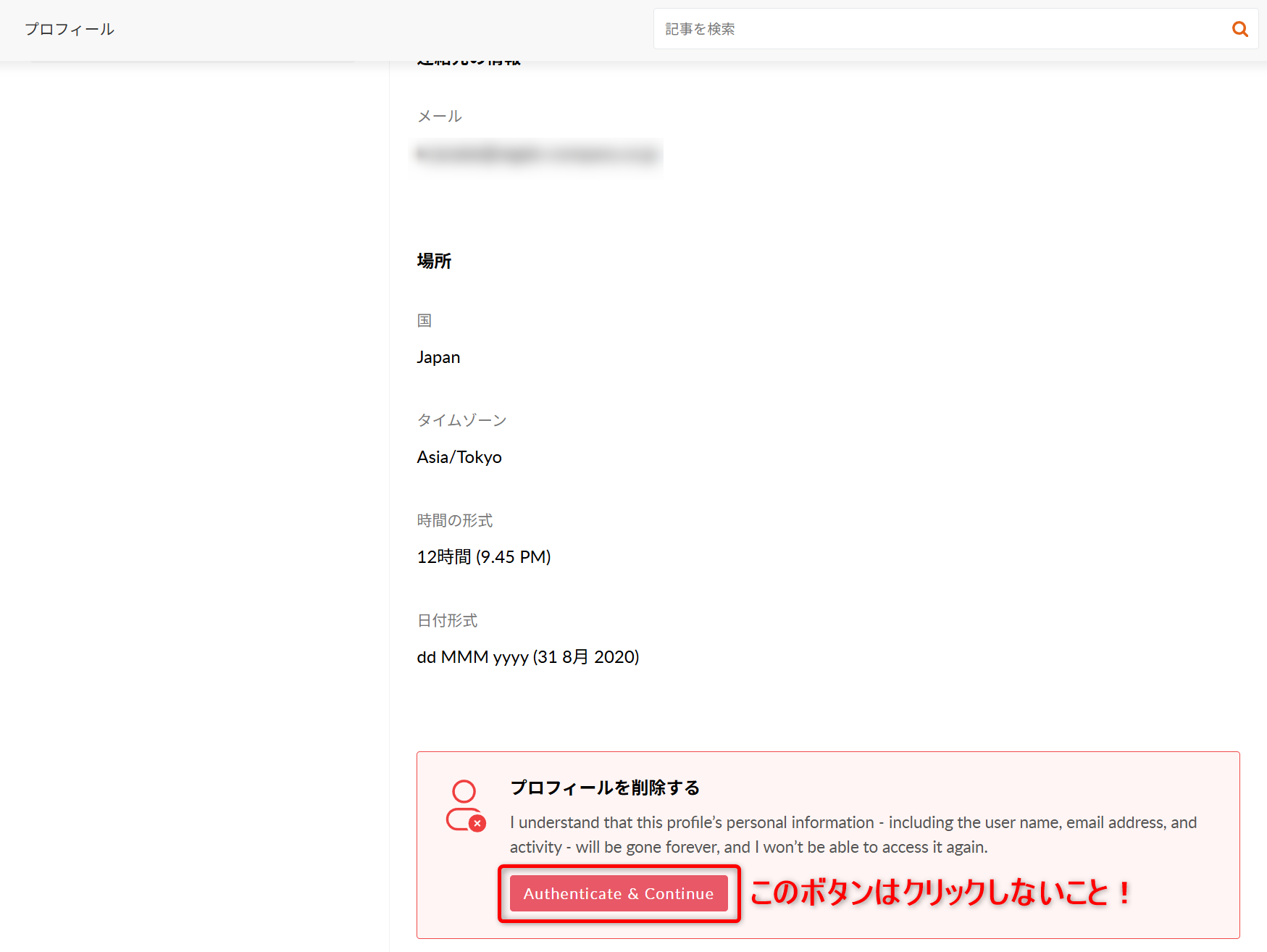This screenshot has height=952, width=1267.
Task: Click the 日付形式 field label
Action: [x=447, y=620]
